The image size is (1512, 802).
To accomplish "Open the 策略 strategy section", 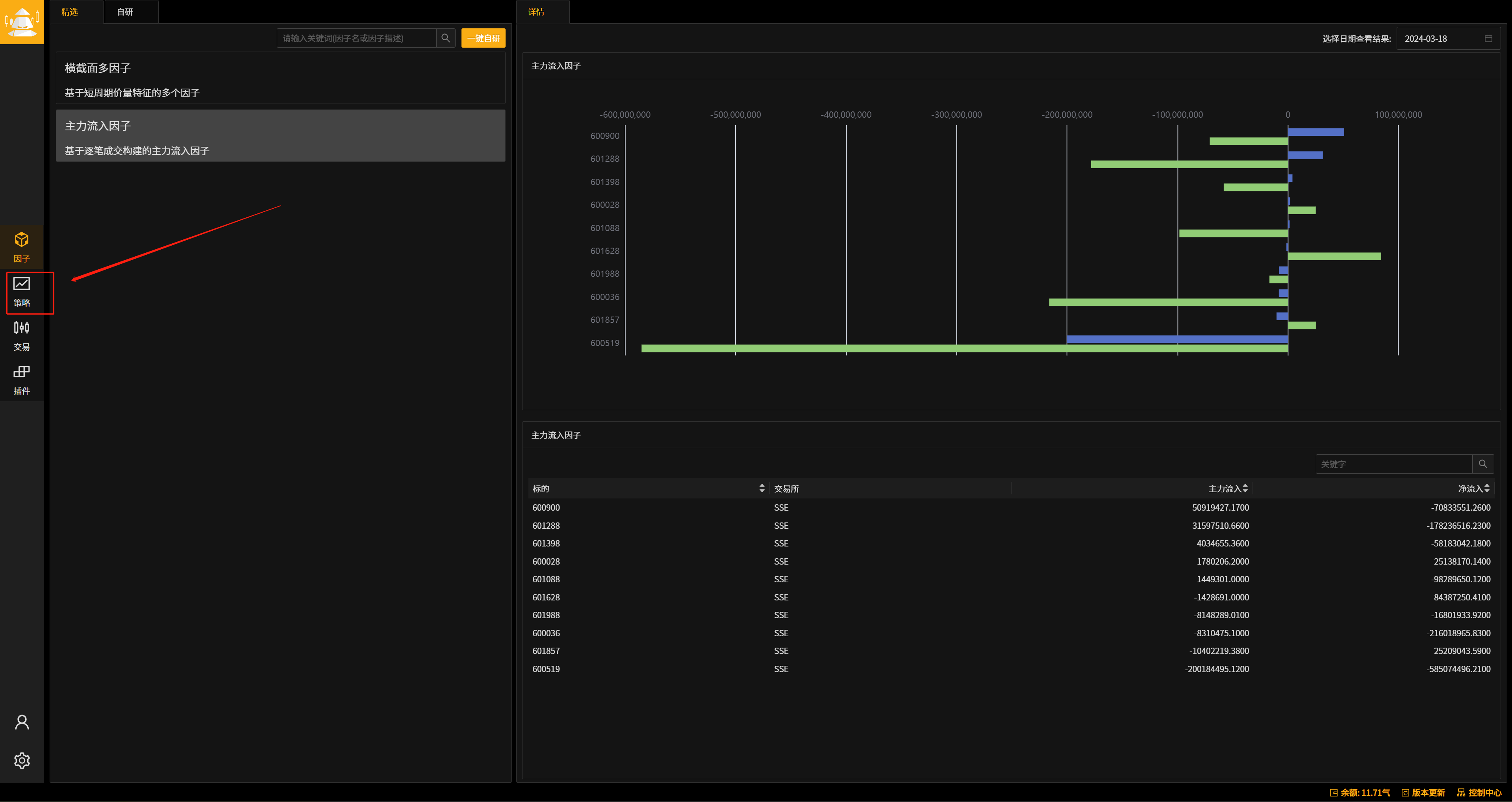I will pos(22,293).
